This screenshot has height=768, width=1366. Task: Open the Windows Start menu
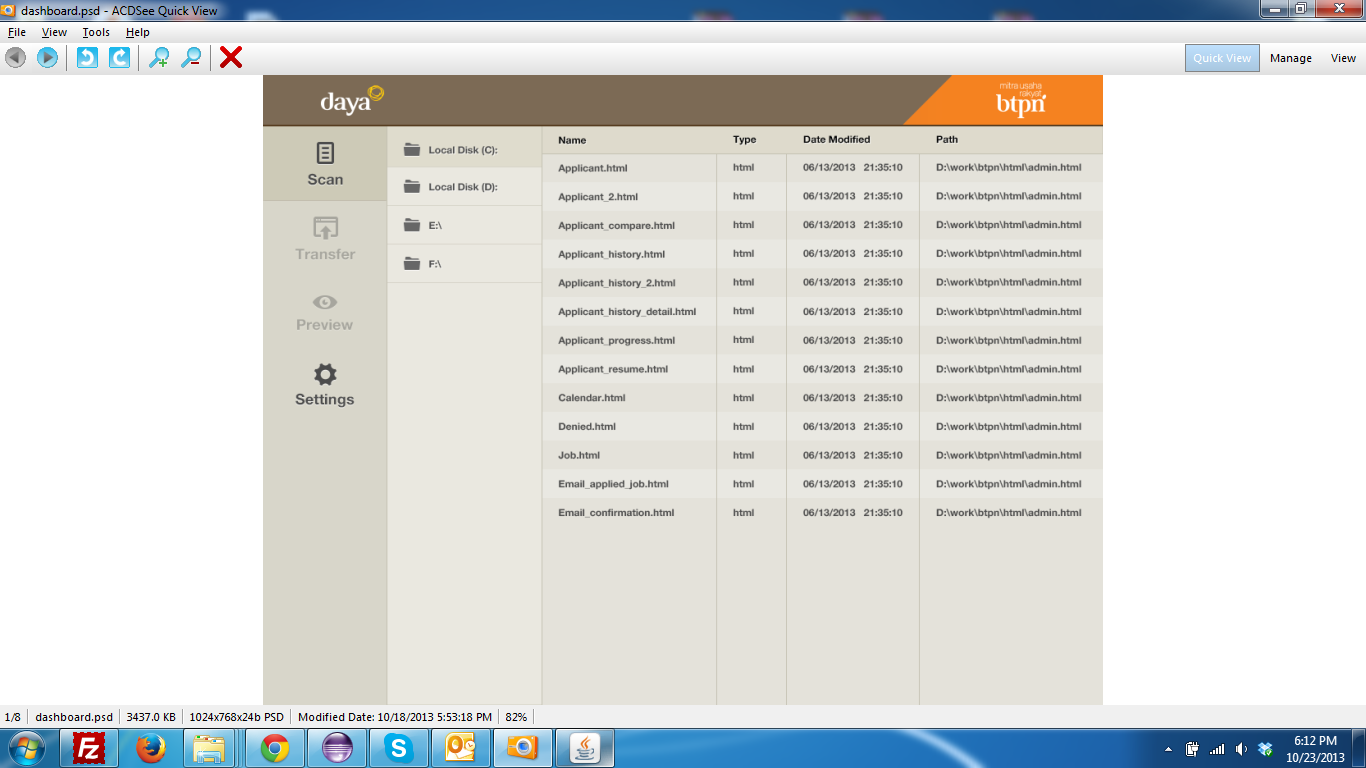(x=26, y=748)
